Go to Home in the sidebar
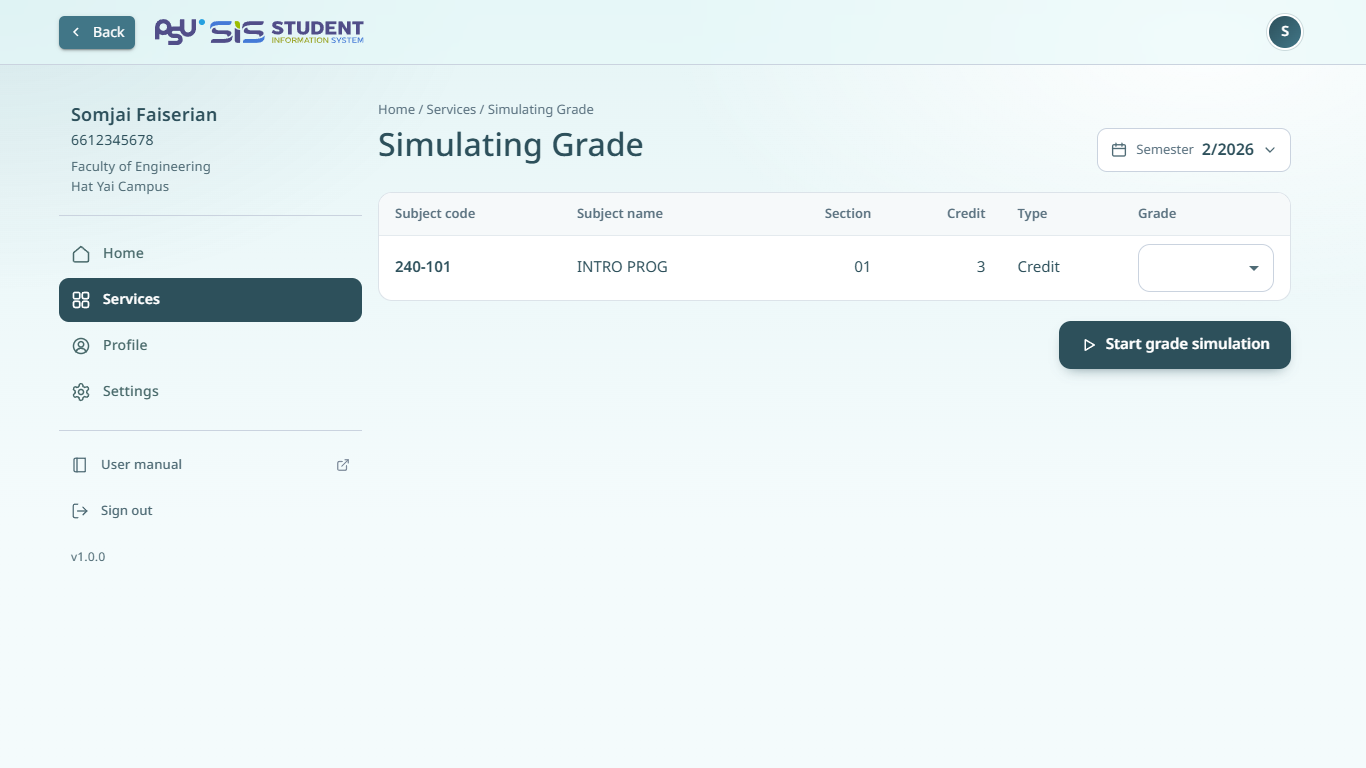Viewport: 1366px width, 768px height. 210,254
